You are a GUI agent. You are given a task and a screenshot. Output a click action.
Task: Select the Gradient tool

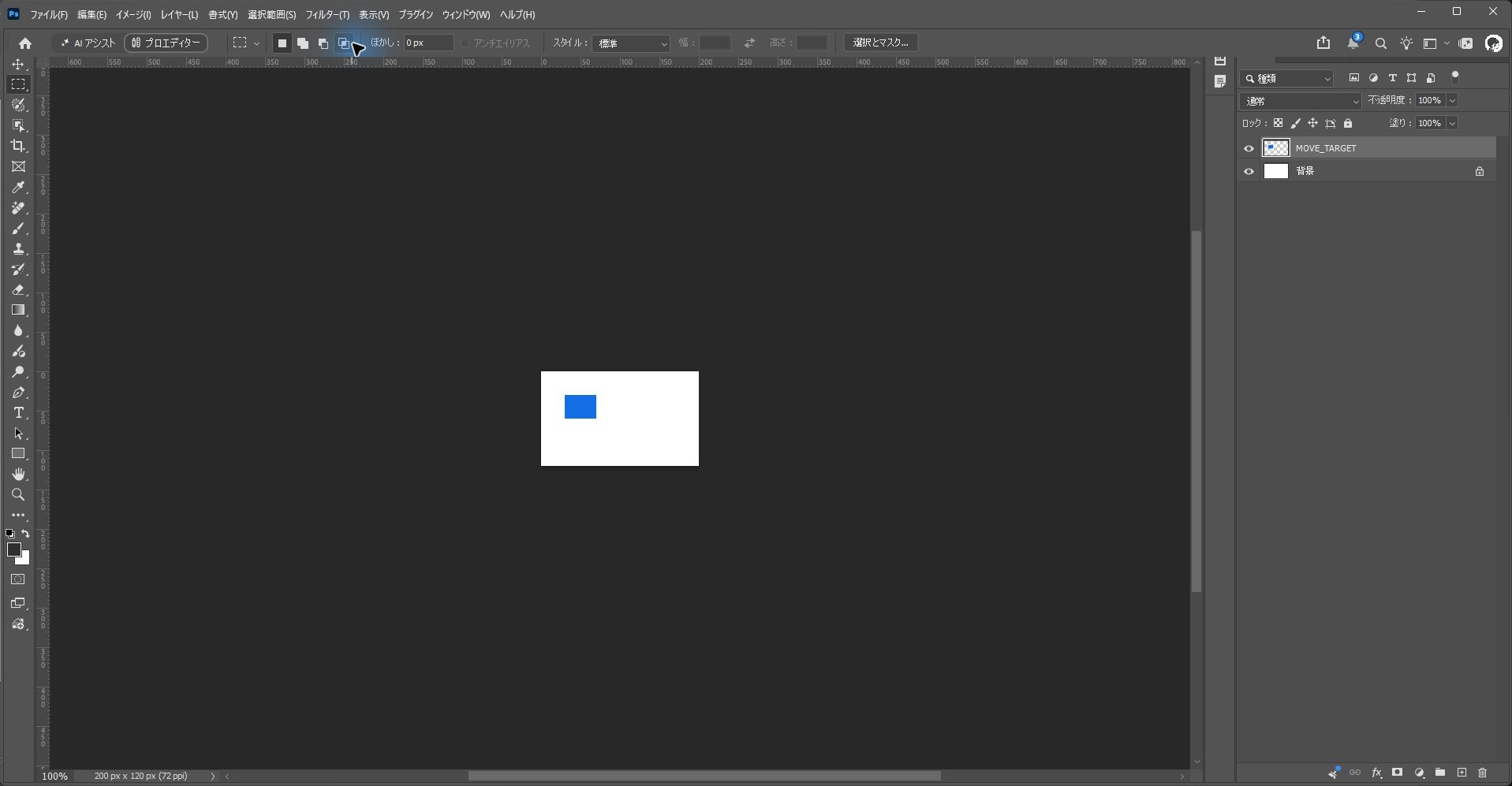tap(18, 310)
